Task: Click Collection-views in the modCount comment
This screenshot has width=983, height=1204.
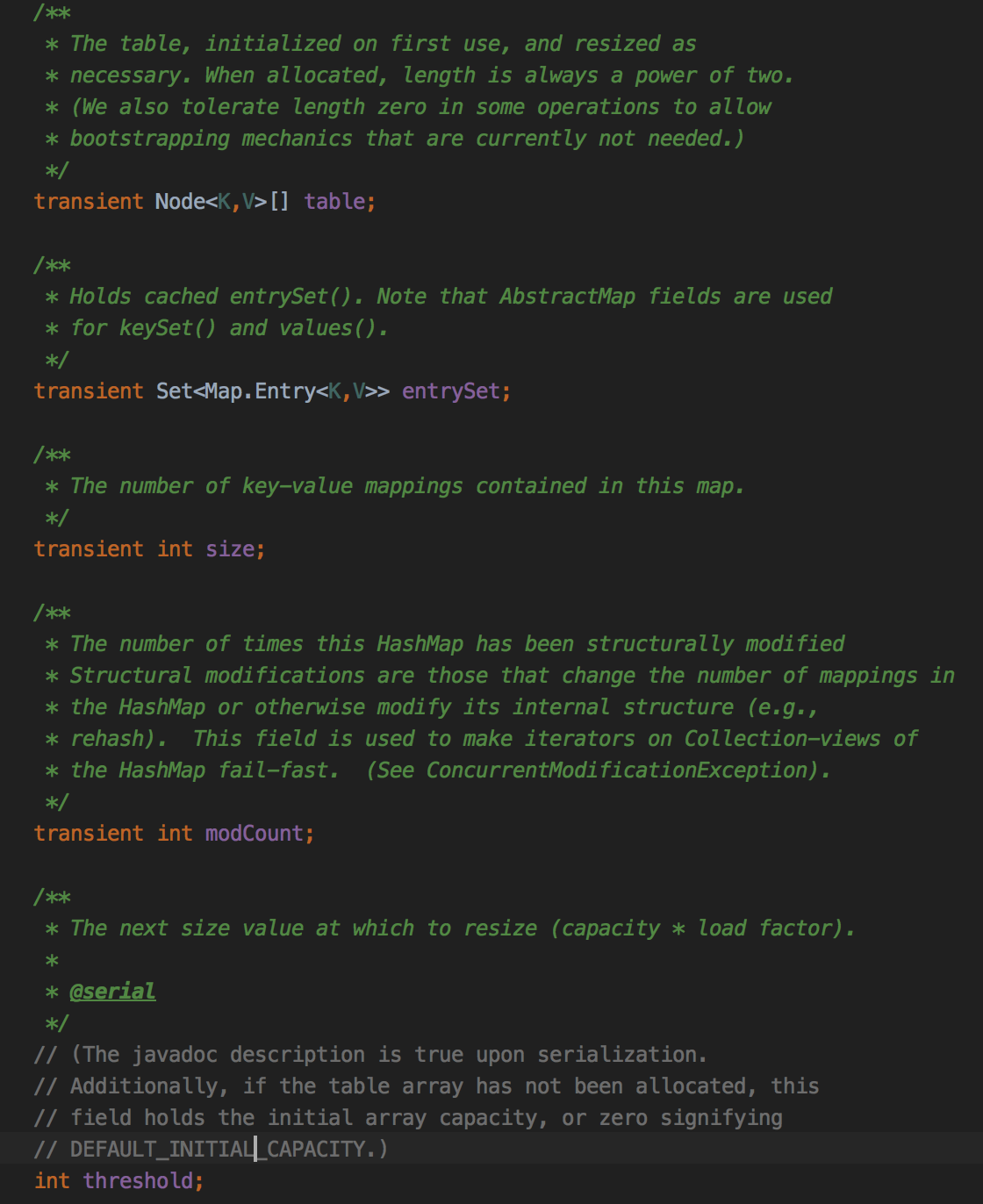Action: click(x=782, y=739)
